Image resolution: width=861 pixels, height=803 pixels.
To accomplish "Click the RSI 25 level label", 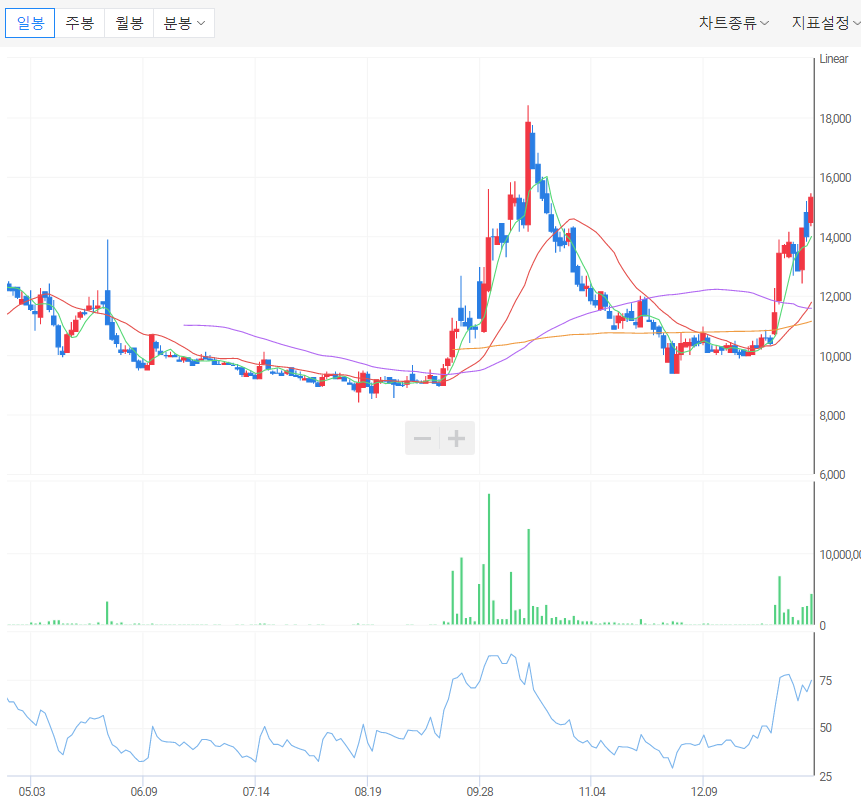I will point(826,777).
